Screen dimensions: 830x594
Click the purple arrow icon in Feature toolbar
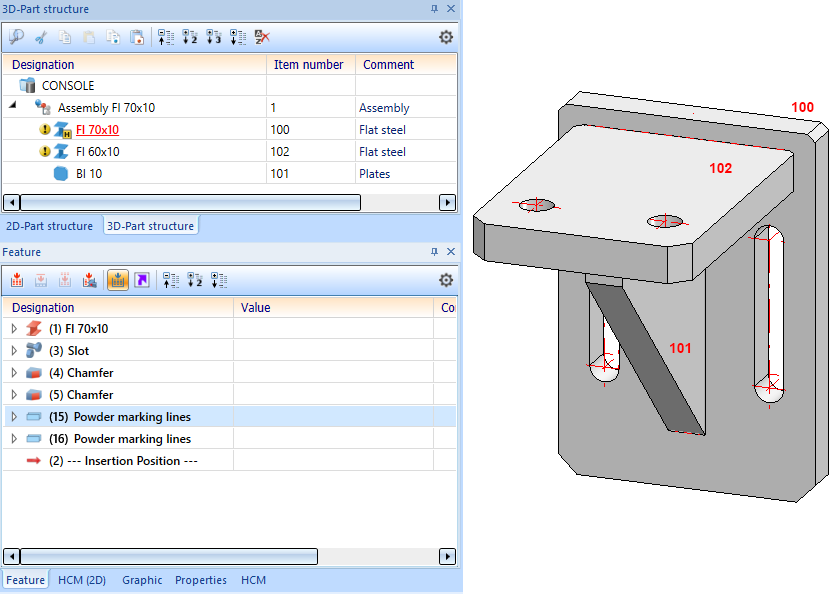[x=142, y=280]
